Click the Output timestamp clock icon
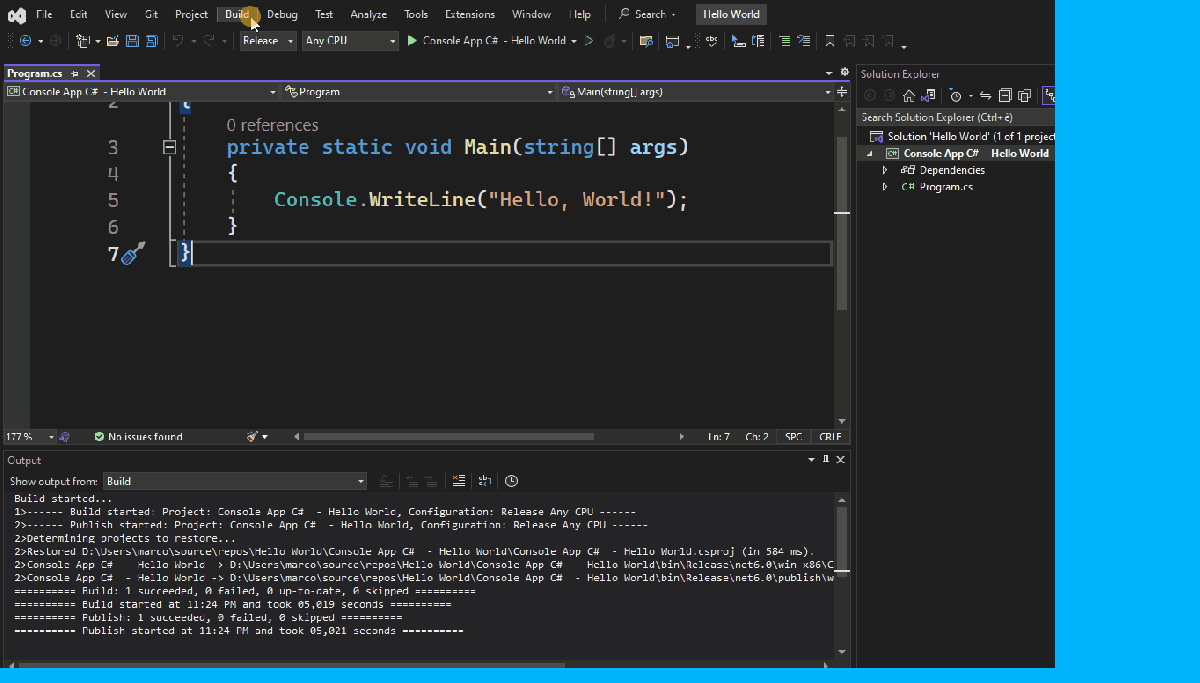The width and height of the screenshot is (1200, 683). pyautogui.click(x=511, y=481)
